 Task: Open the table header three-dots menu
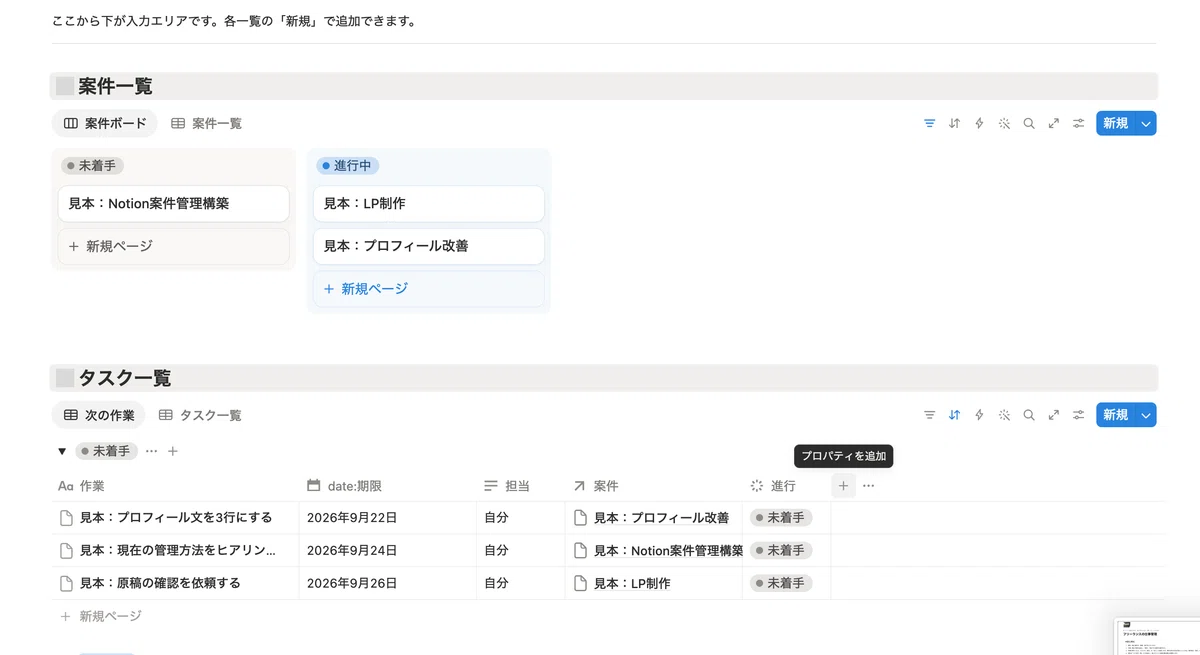[868, 485]
